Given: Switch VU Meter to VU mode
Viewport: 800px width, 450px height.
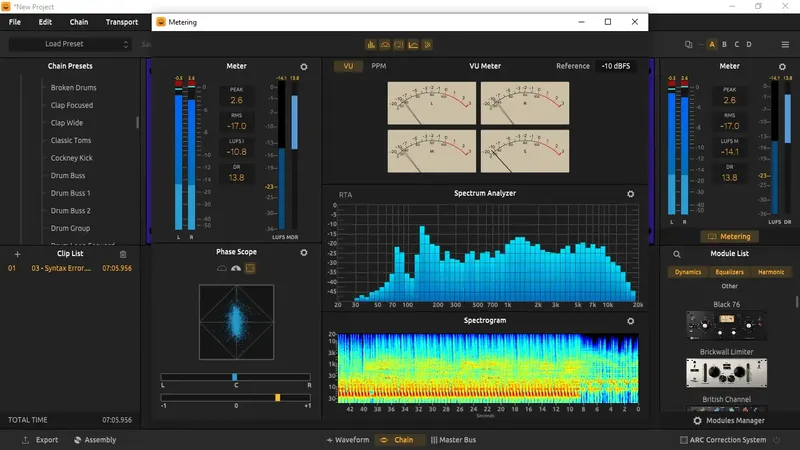Looking at the screenshot, I should coord(348,66).
